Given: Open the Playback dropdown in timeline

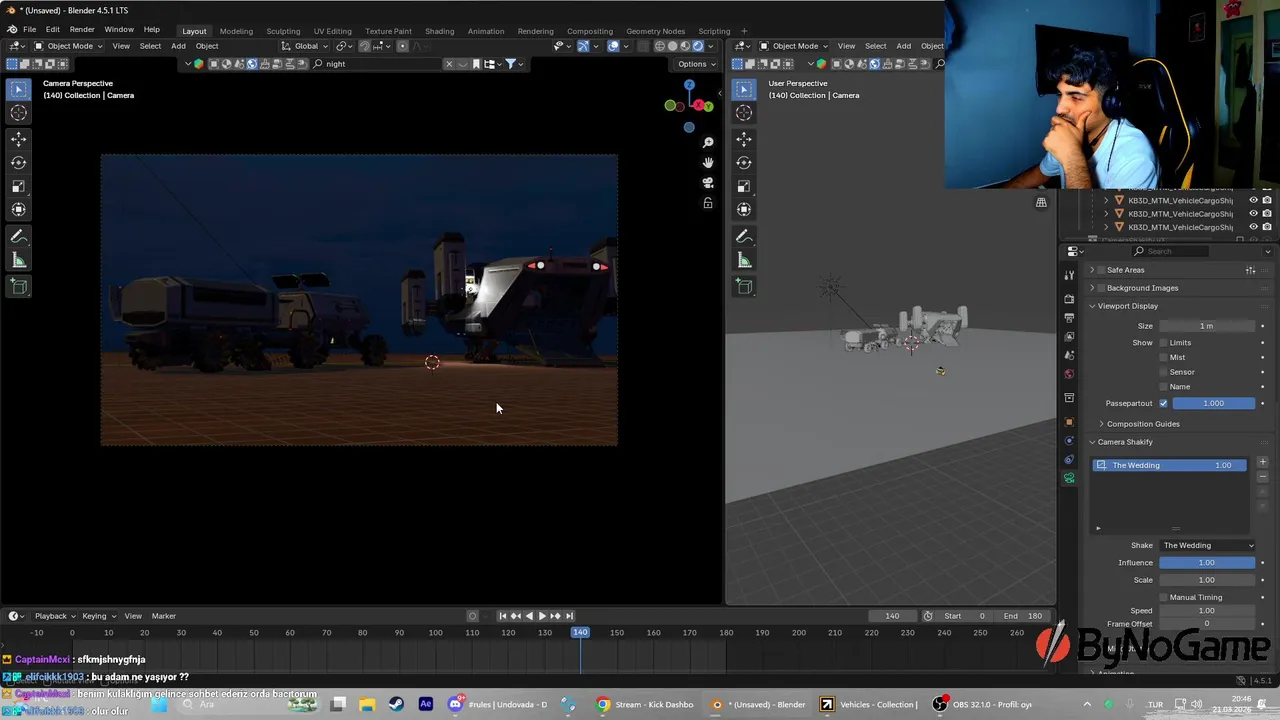Looking at the screenshot, I should pos(54,616).
